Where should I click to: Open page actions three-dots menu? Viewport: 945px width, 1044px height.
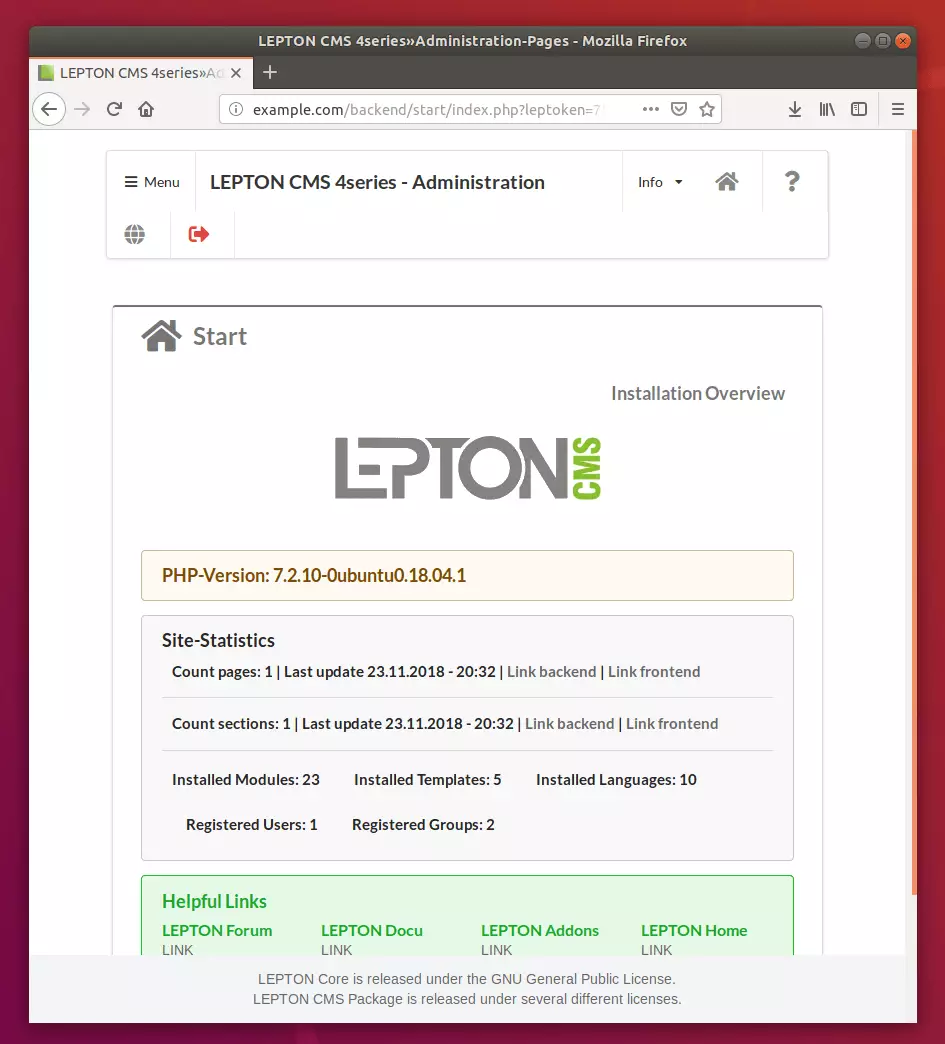point(651,109)
